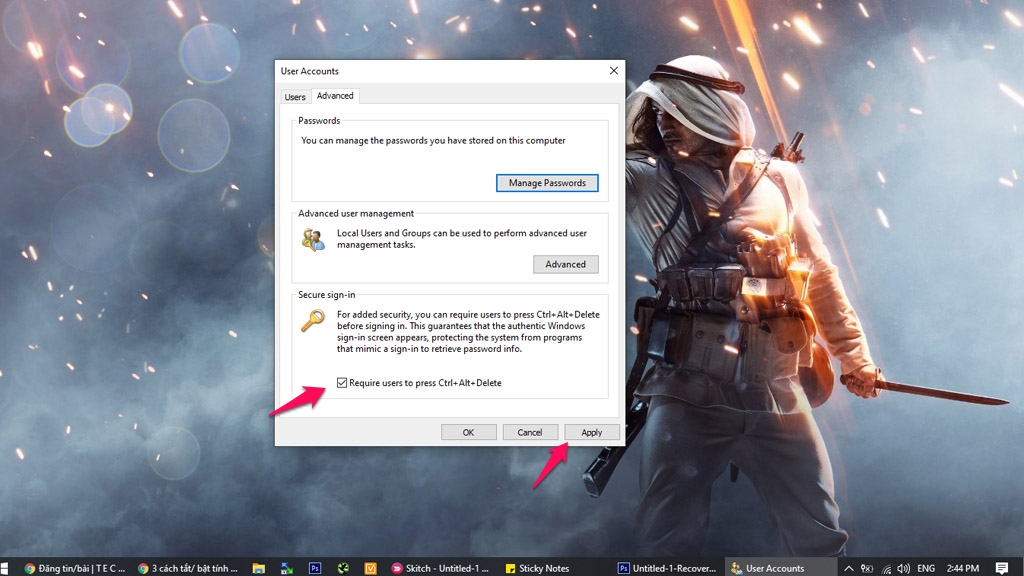Click the Secure sign-in group label
This screenshot has width=1024, height=576.
[327, 295]
